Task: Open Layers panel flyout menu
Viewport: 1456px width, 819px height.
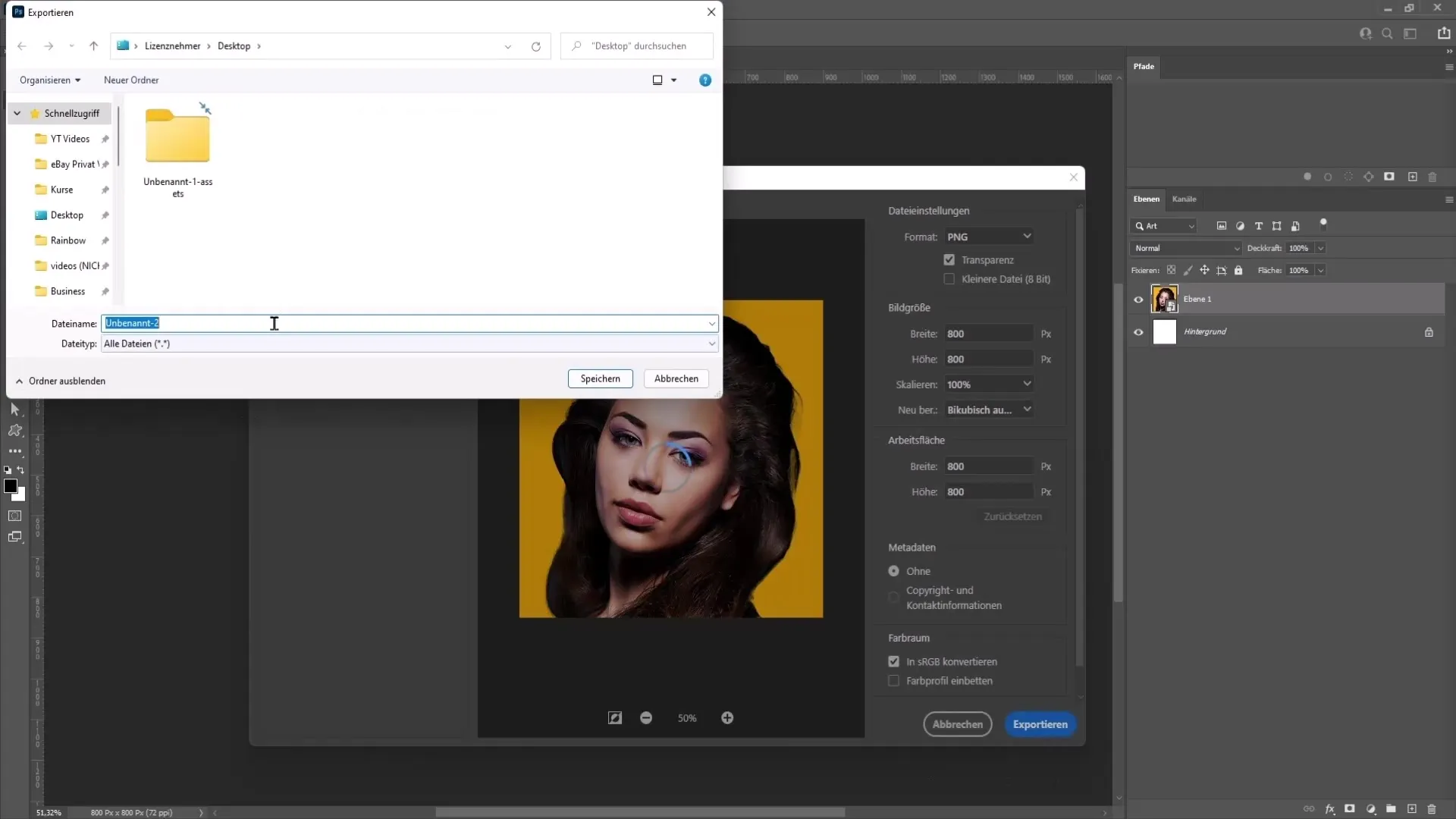Action: (1448, 199)
